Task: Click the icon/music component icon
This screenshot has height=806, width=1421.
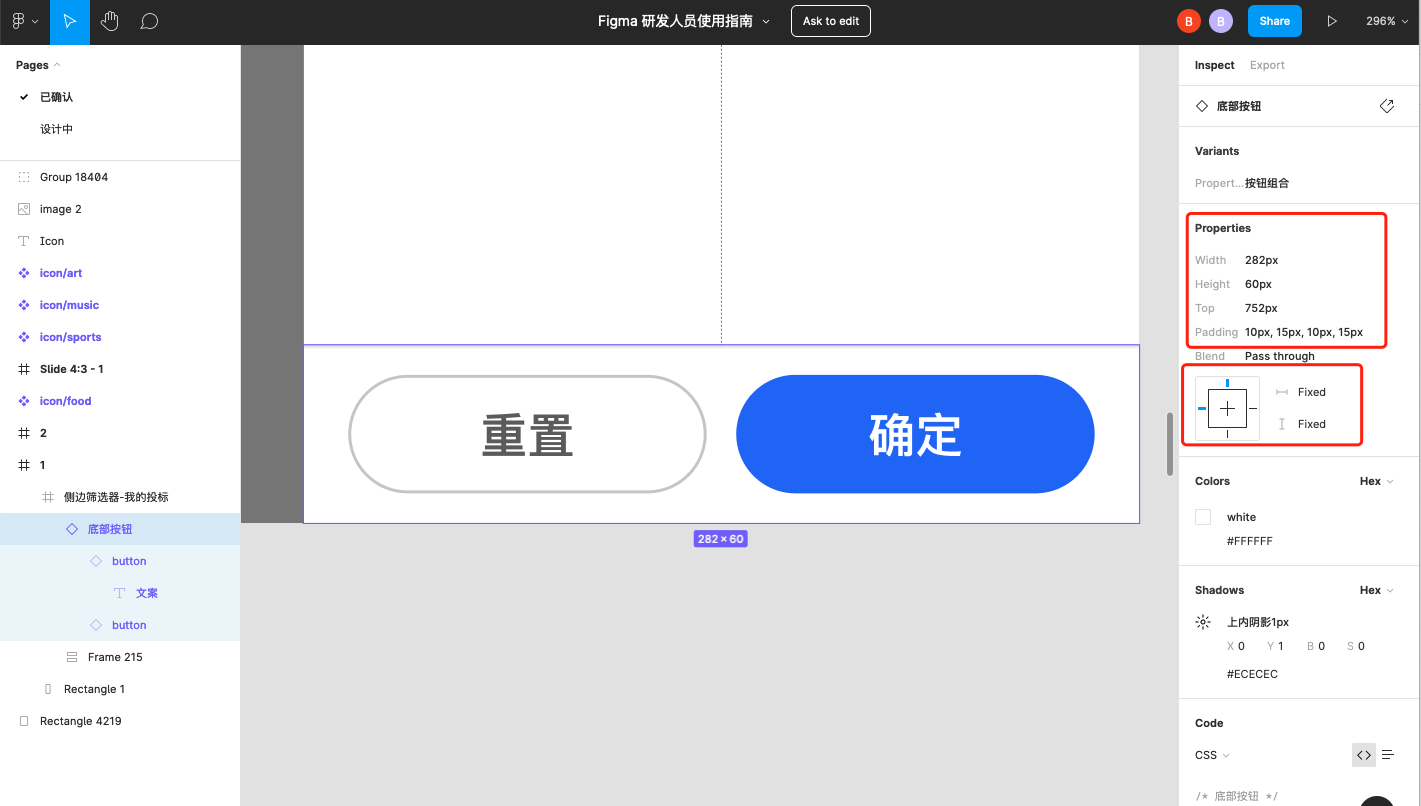Action: [24, 305]
